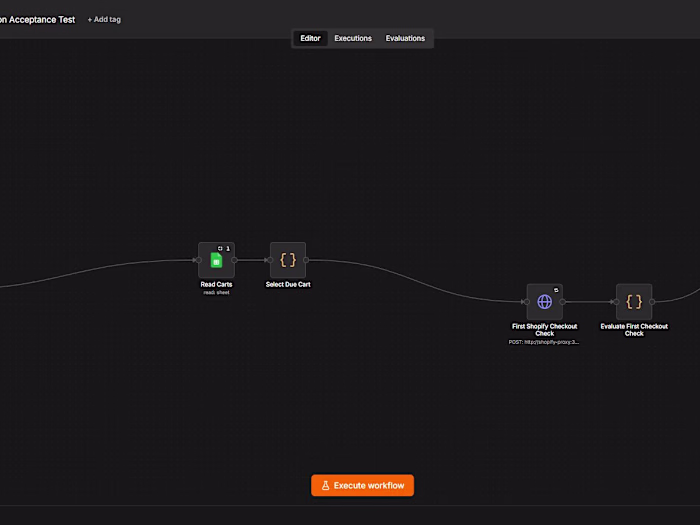The image size is (700, 525).
Task: Click the 'read: sheet' subtitle
Action: click(x=217, y=293)
